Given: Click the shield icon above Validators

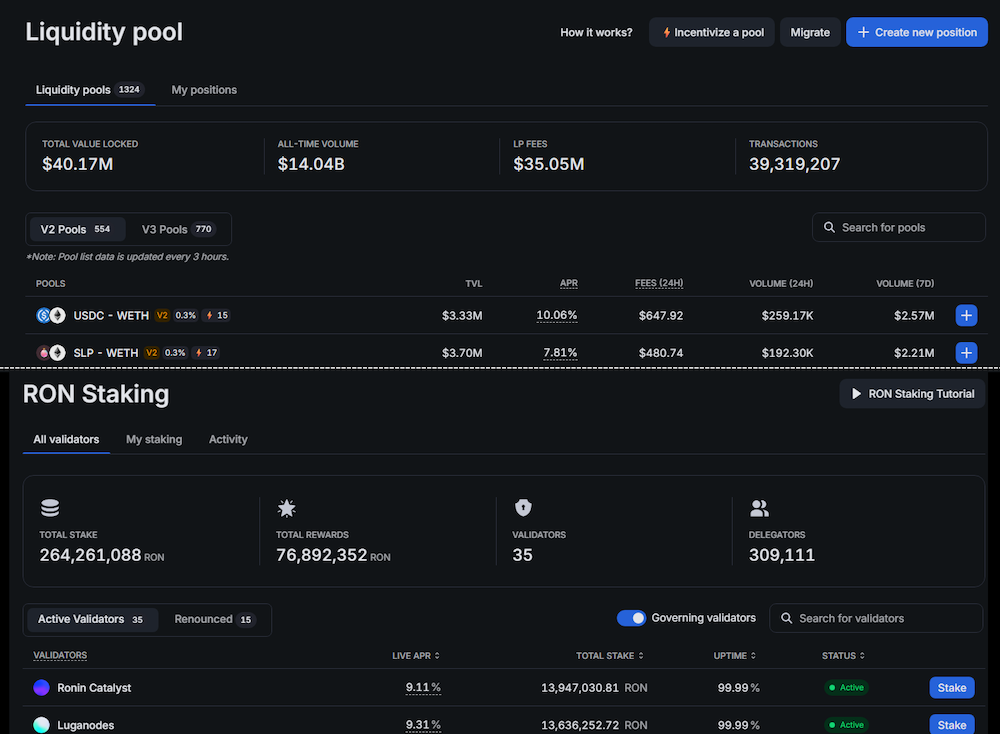Looking at the screenshot, I should click(523, 508).
